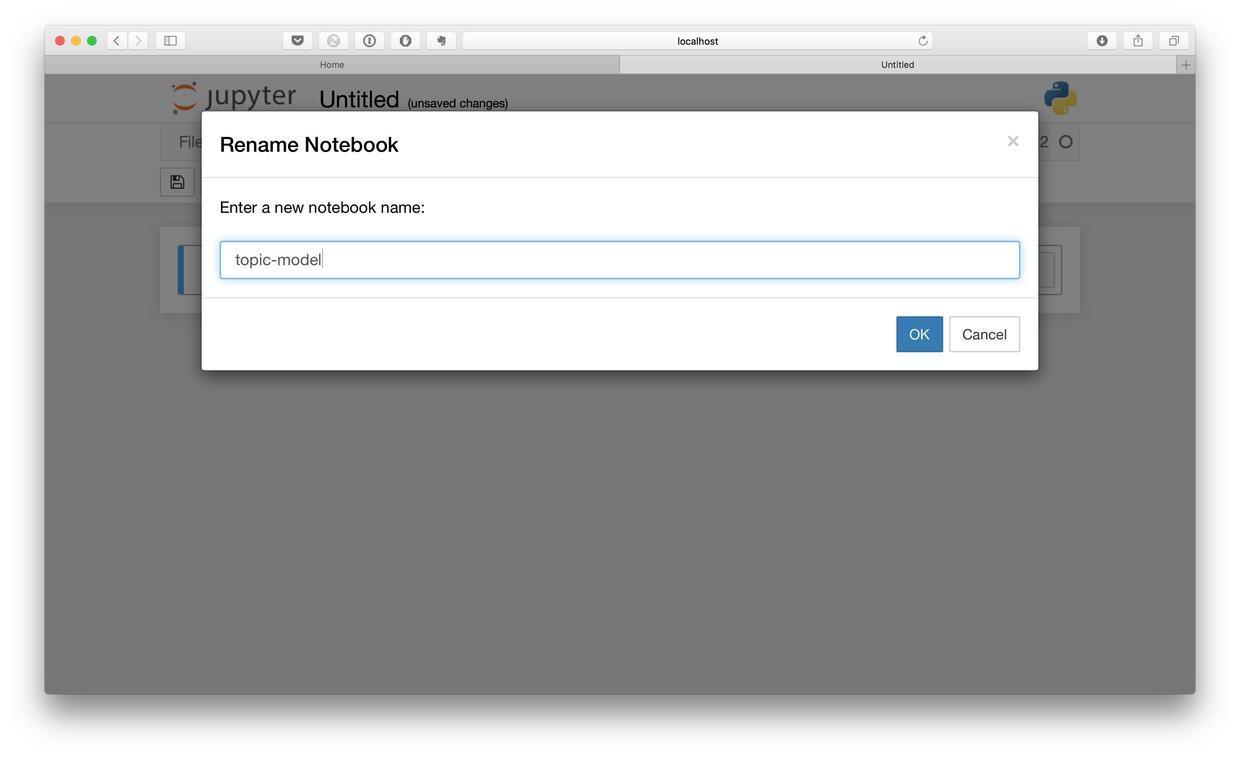Click the notebook name input field
This screenshot has width=1240, height=758.
tap(619, 260)
